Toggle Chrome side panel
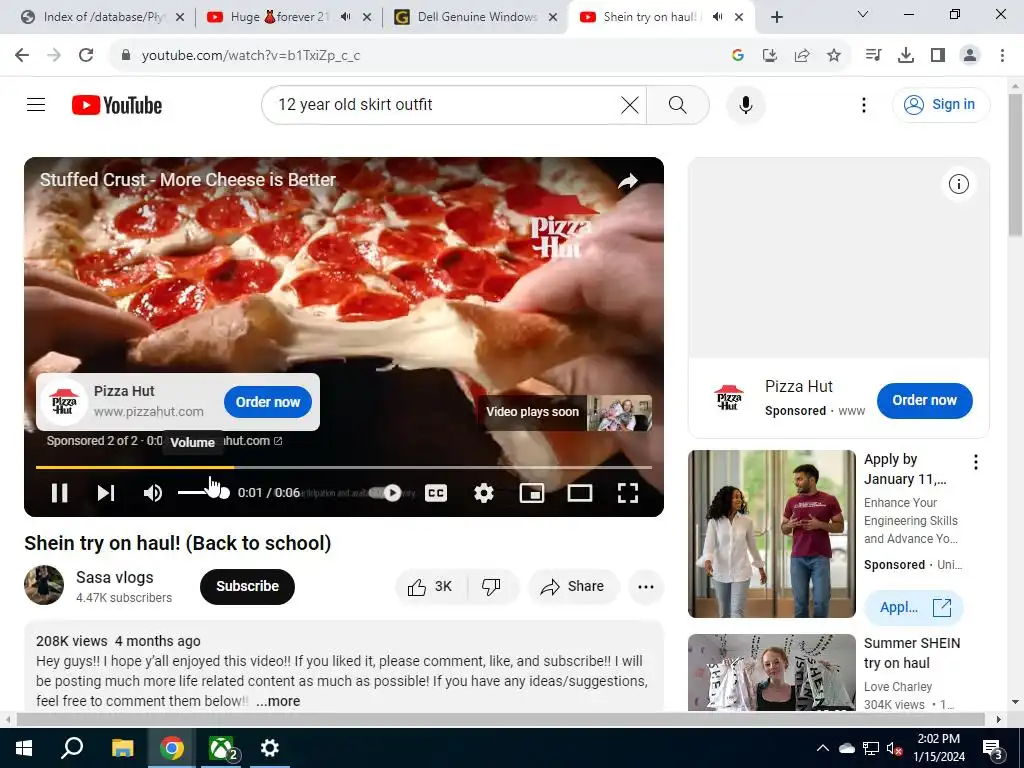Viewport: 1024px width, 768px height. 938,56
